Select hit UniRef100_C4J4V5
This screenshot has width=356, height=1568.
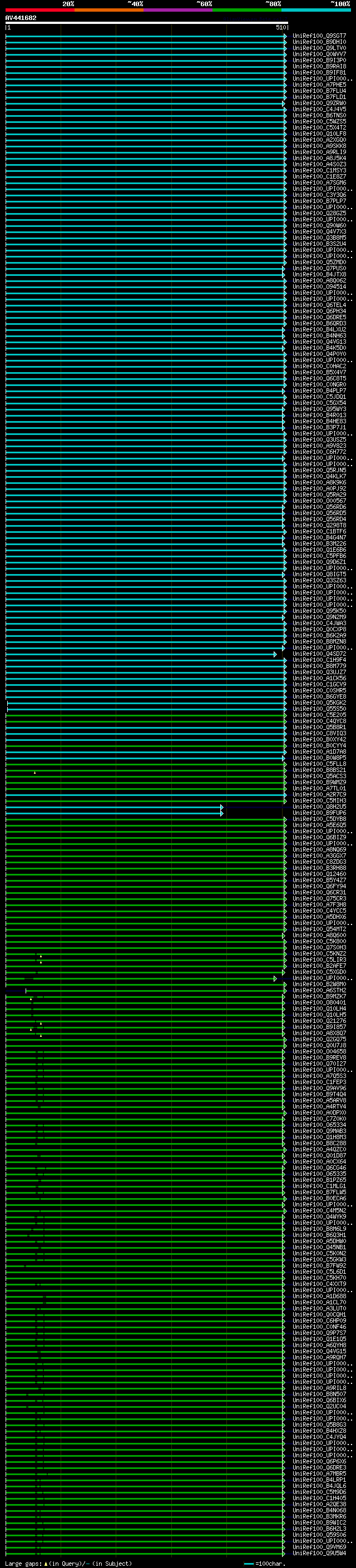pos(319,110)
